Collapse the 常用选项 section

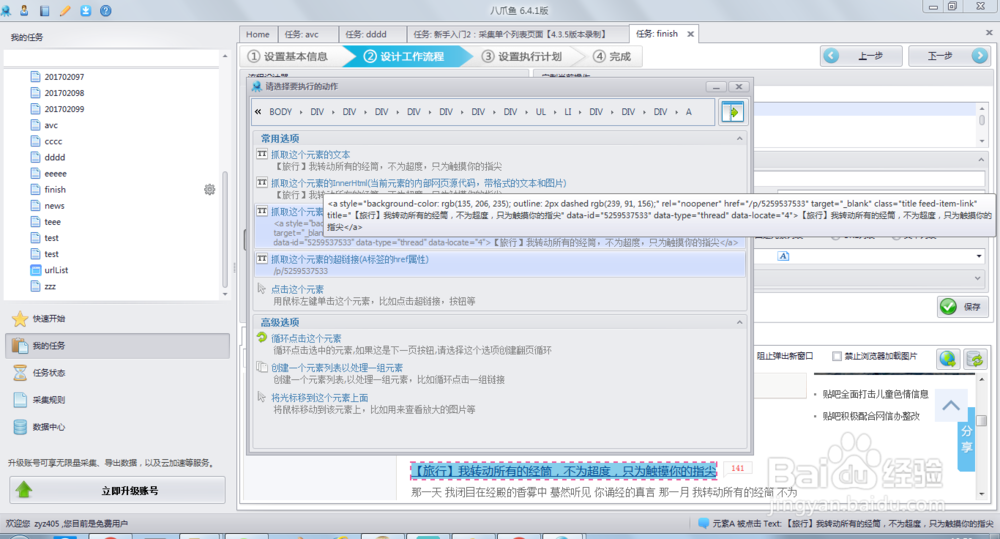[x=739, y=138]
